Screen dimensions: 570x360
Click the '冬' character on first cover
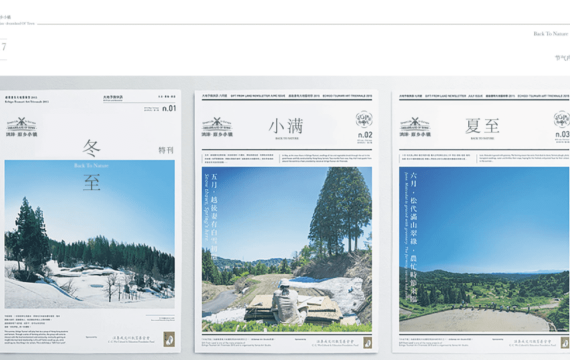(x=91, y=148)
